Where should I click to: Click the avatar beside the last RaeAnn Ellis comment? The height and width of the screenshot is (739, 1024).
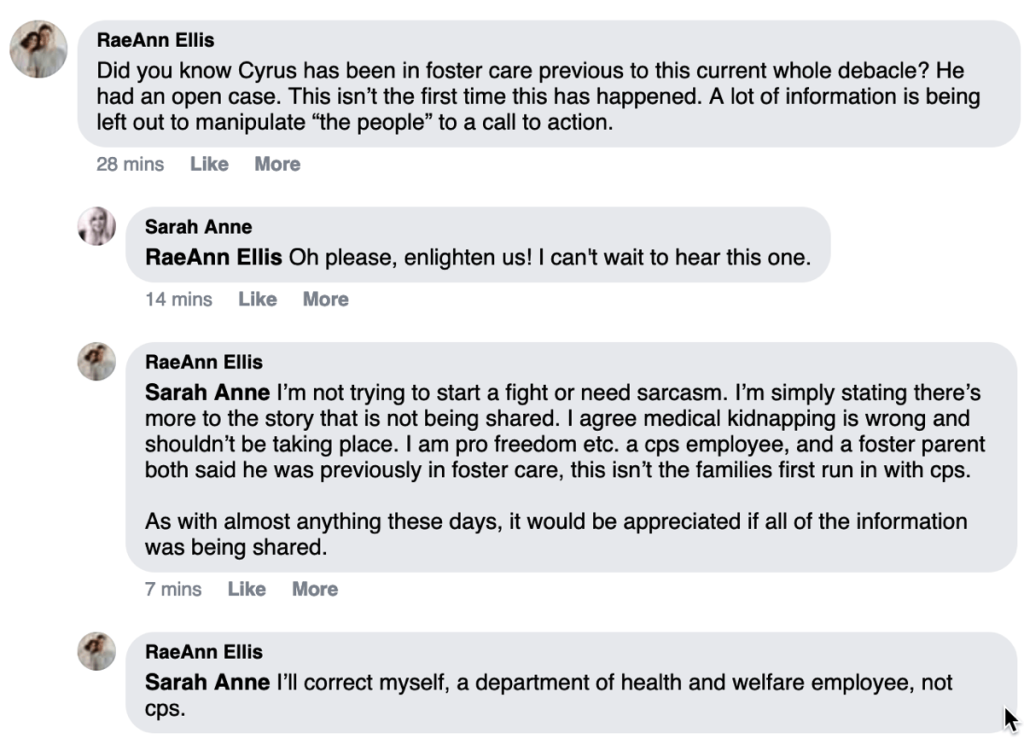pos(96,651)
